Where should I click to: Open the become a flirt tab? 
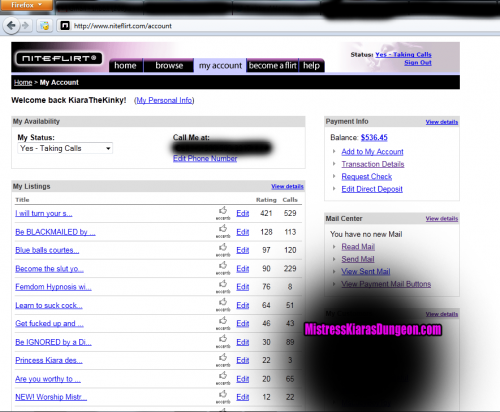point(273,66)
